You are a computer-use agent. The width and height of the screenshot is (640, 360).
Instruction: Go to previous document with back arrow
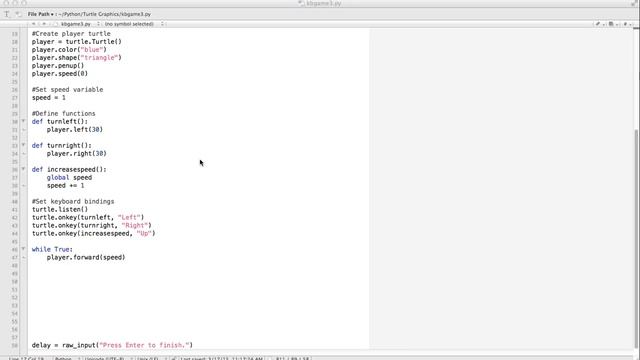33,24
